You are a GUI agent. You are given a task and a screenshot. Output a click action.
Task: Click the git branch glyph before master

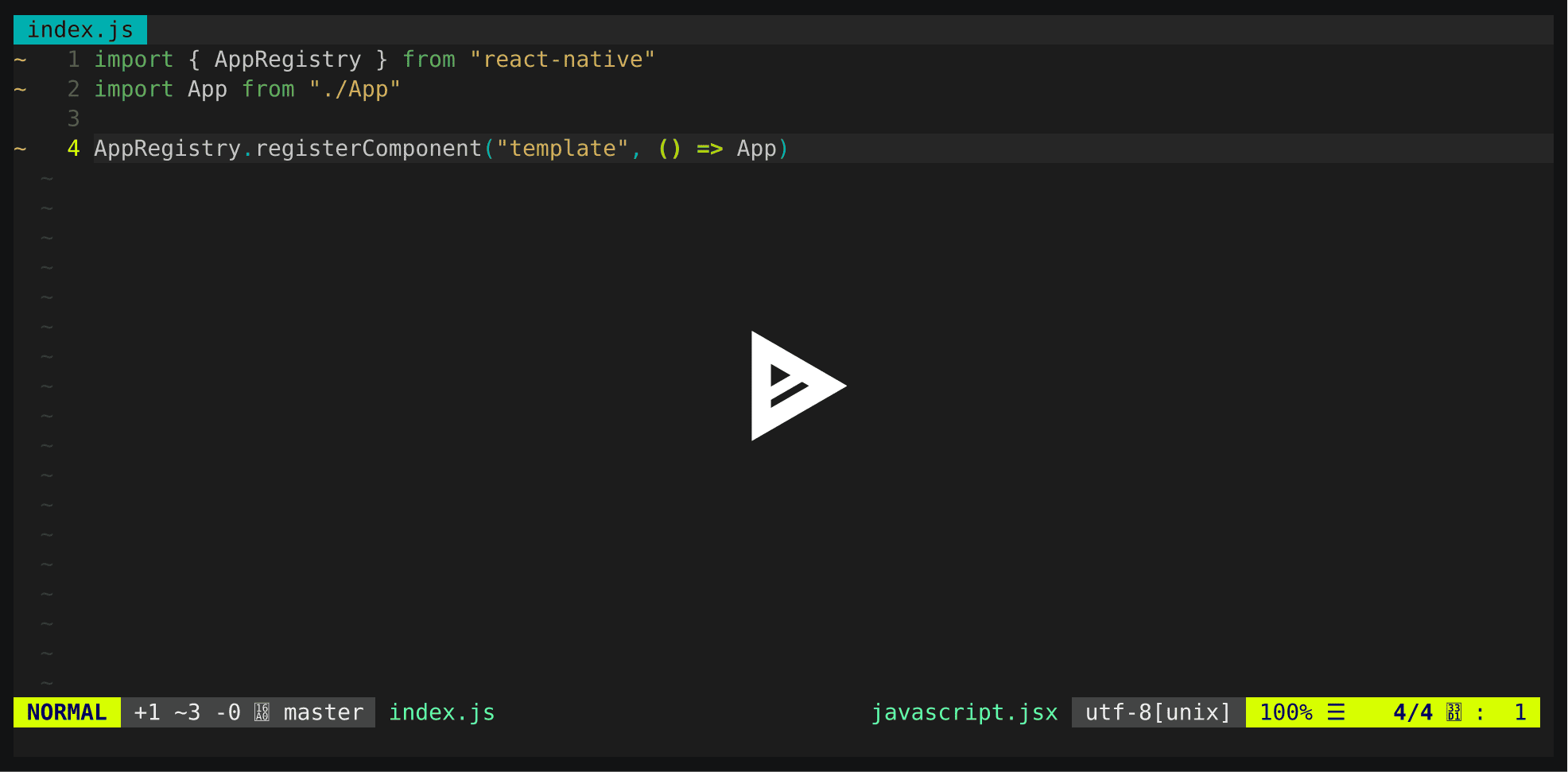262,712
